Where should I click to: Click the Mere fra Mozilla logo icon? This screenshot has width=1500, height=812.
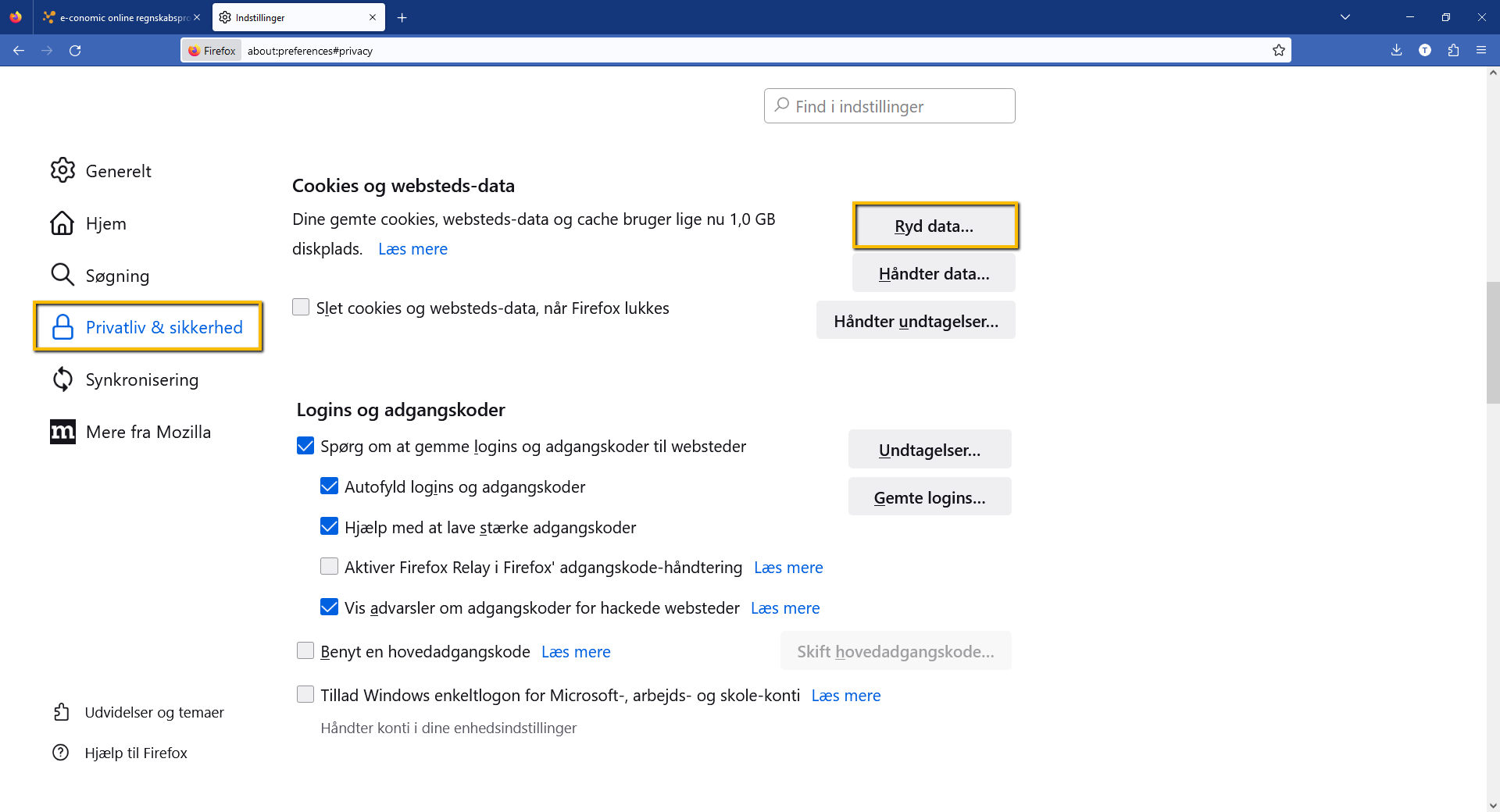(63, 431)
